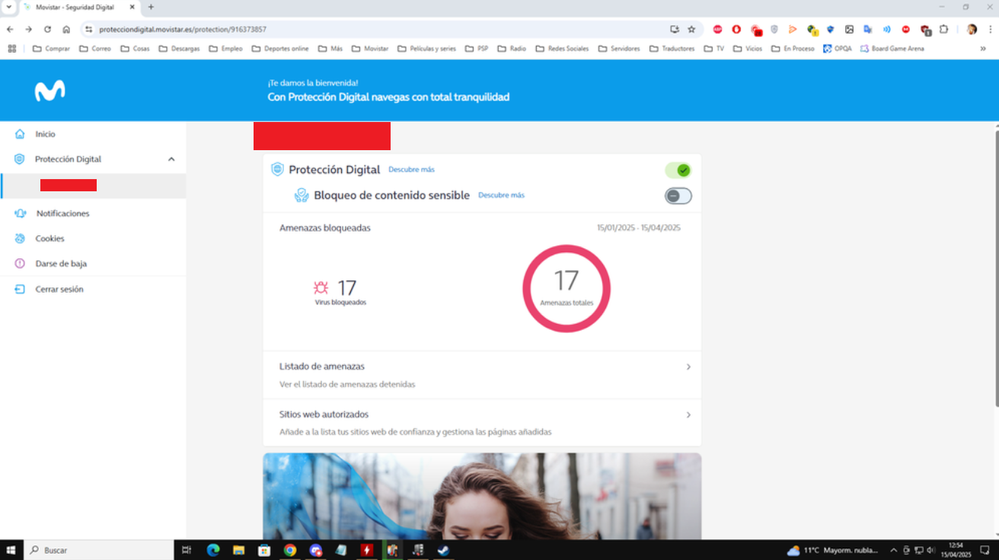Choose Cerrar sesión in the sidebar

tap(59, 289)
